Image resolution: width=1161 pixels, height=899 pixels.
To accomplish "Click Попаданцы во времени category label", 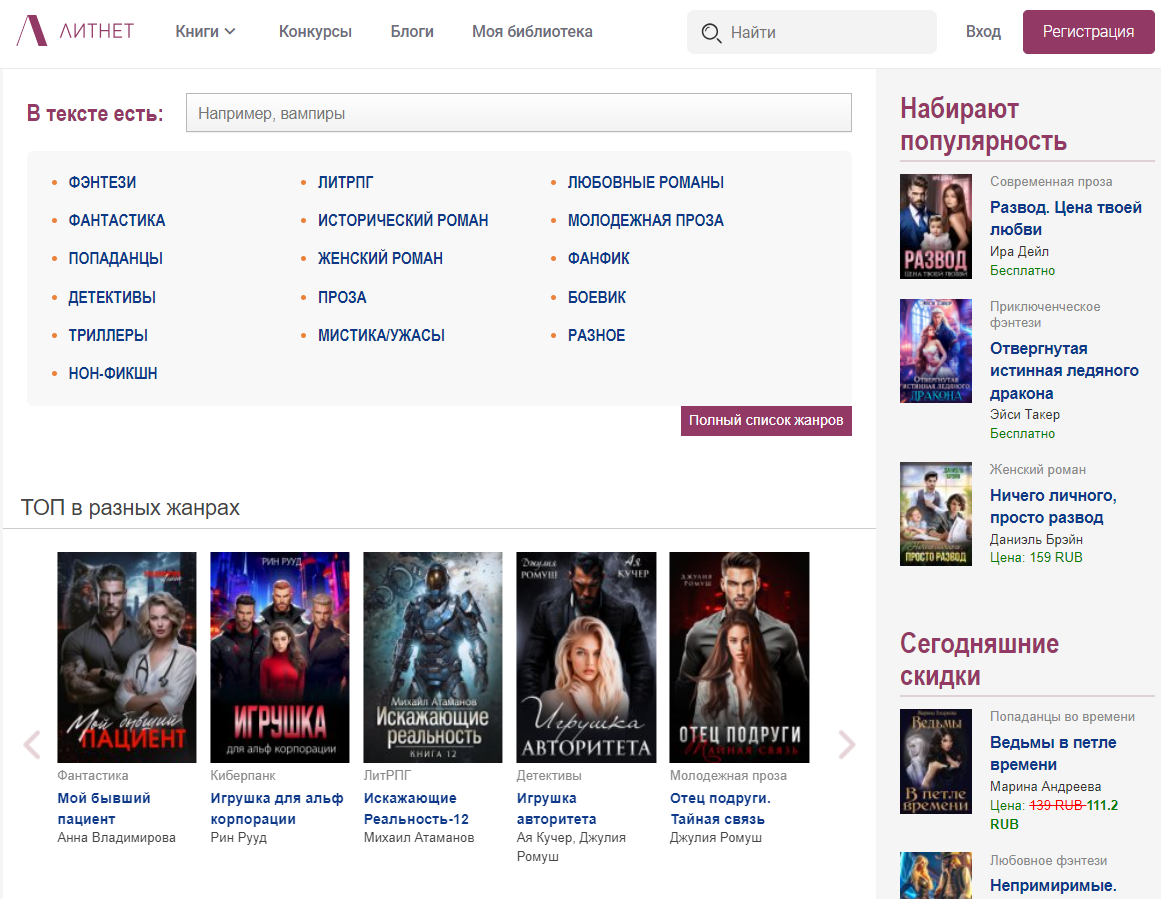I will pos(1062,716).
